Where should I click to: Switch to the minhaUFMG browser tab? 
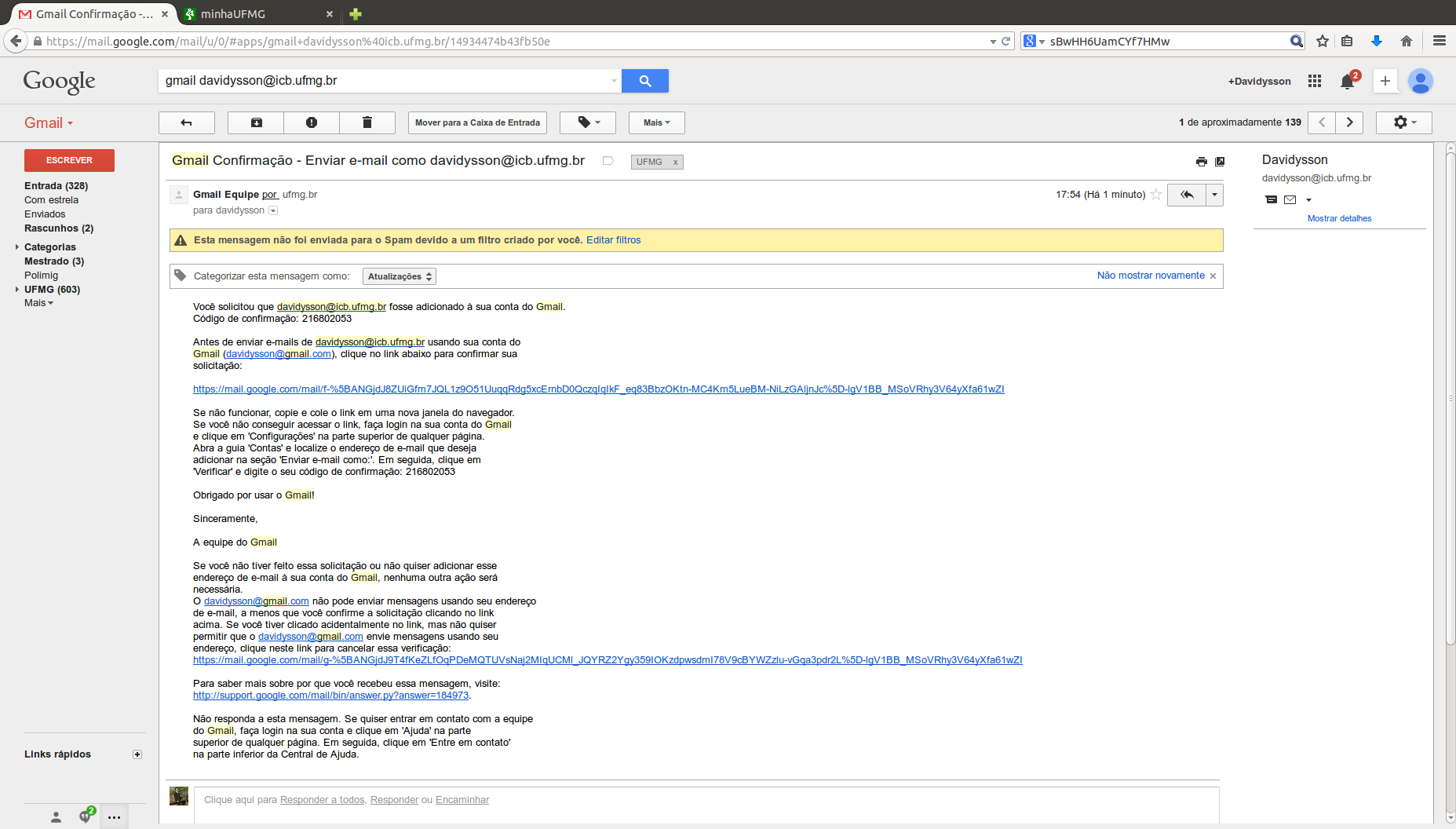pyautogui.click(x=258, y=14)
